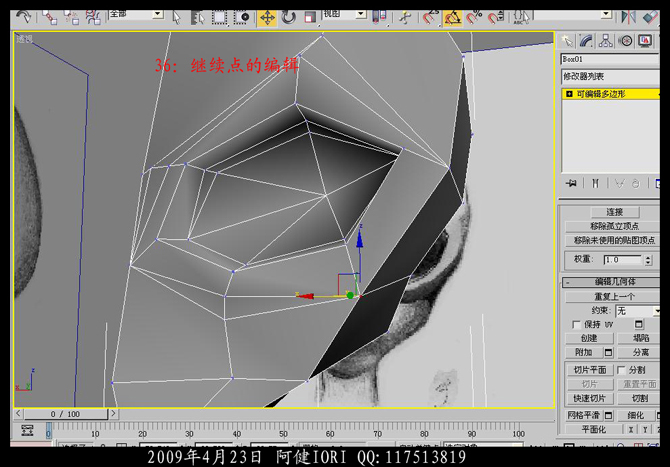Open the Motion command panel tab
The width and height of the screenshot is (670, 467).
[626, 41]
